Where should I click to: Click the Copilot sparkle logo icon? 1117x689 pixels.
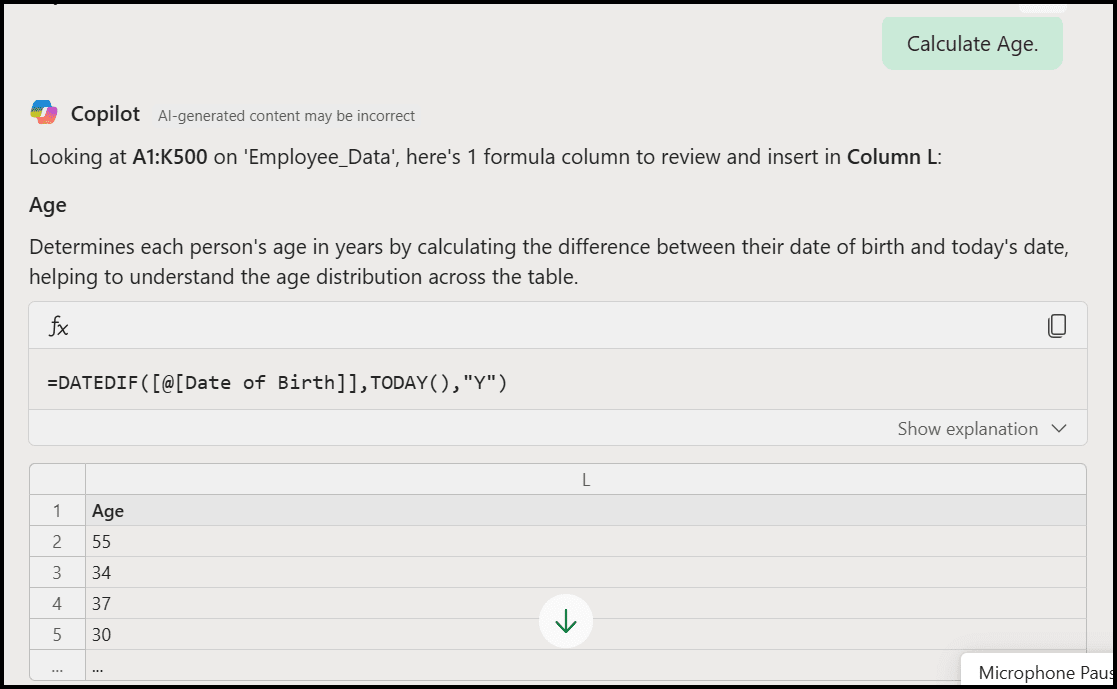(44, 113)
